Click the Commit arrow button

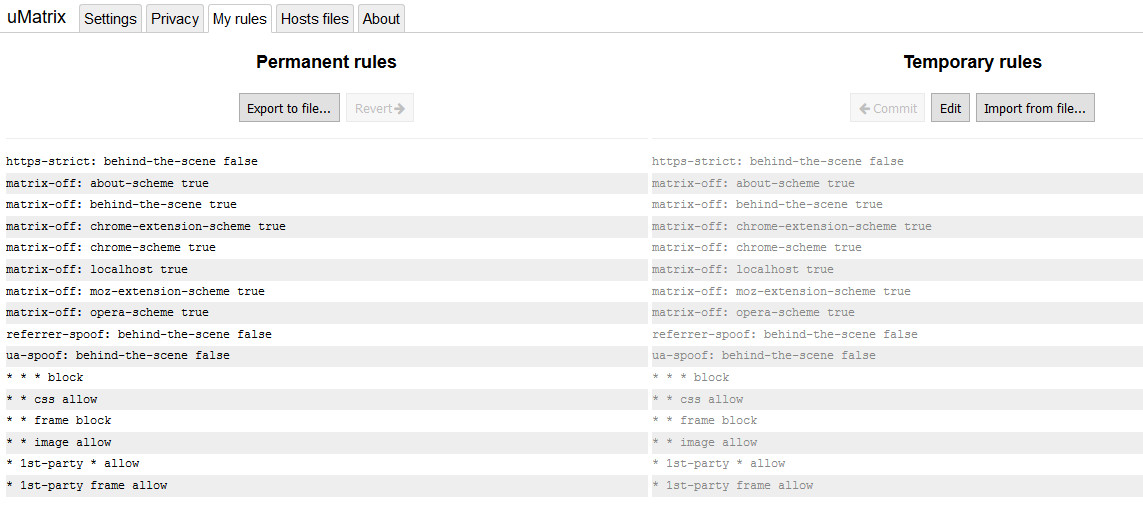coord(888,108)
